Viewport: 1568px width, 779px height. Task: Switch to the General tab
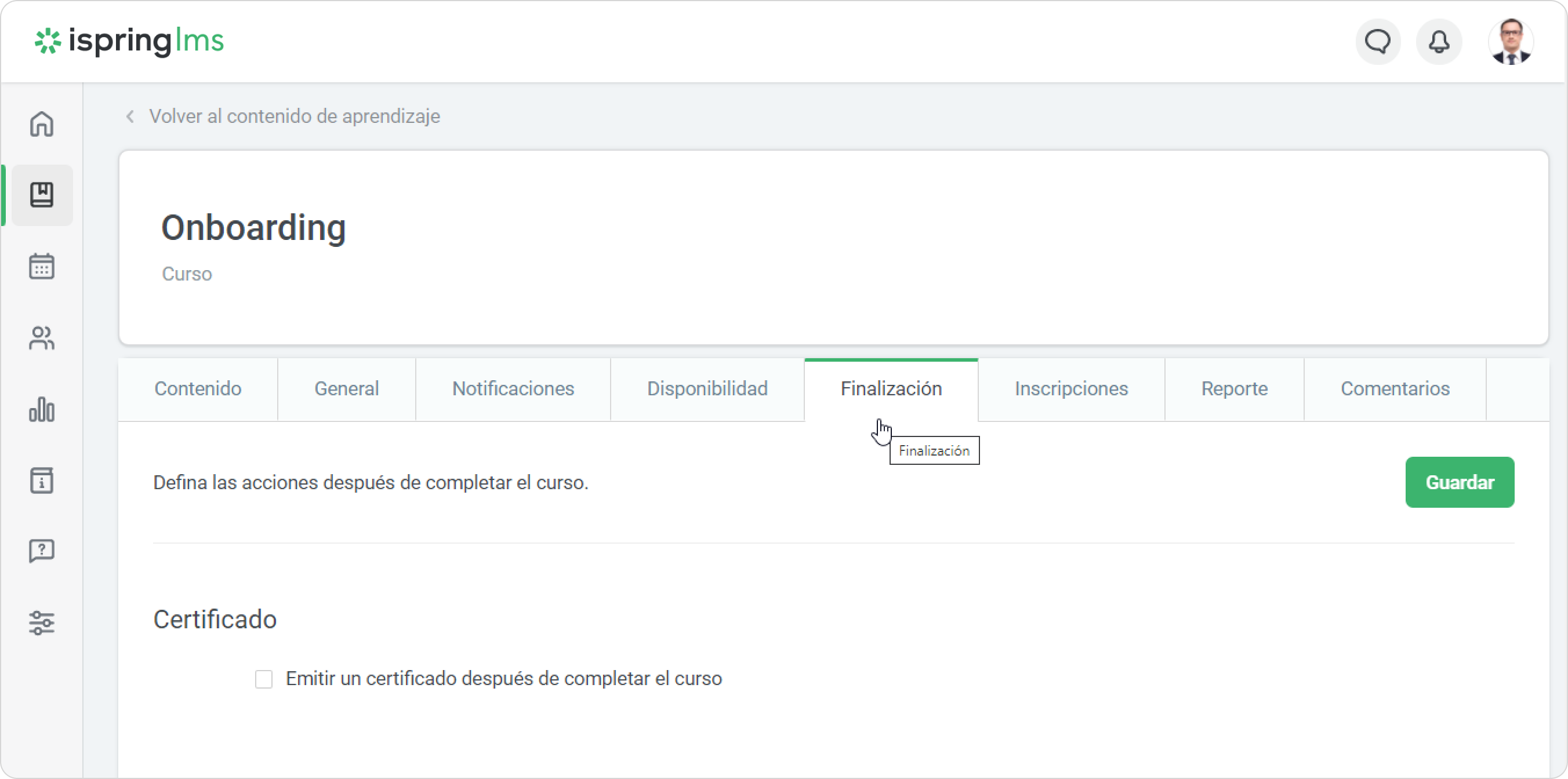click(x=346, y=389)
